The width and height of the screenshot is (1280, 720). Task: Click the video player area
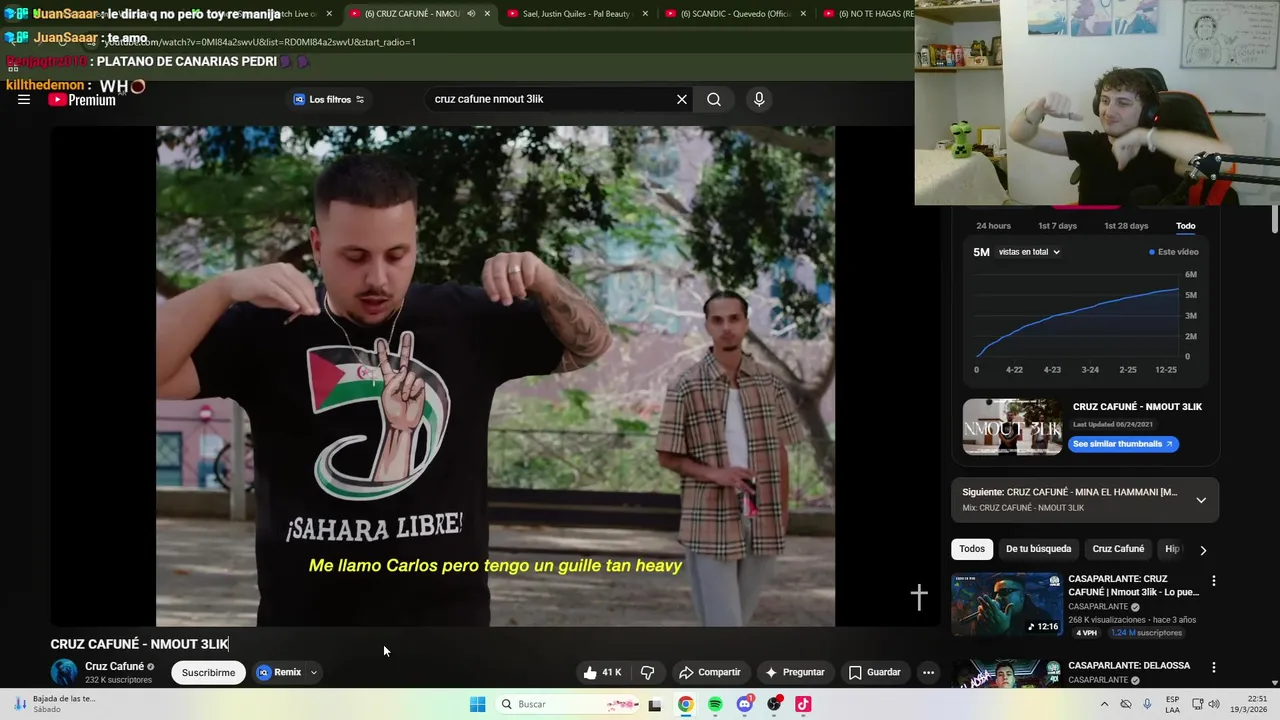tap(495, 376)
